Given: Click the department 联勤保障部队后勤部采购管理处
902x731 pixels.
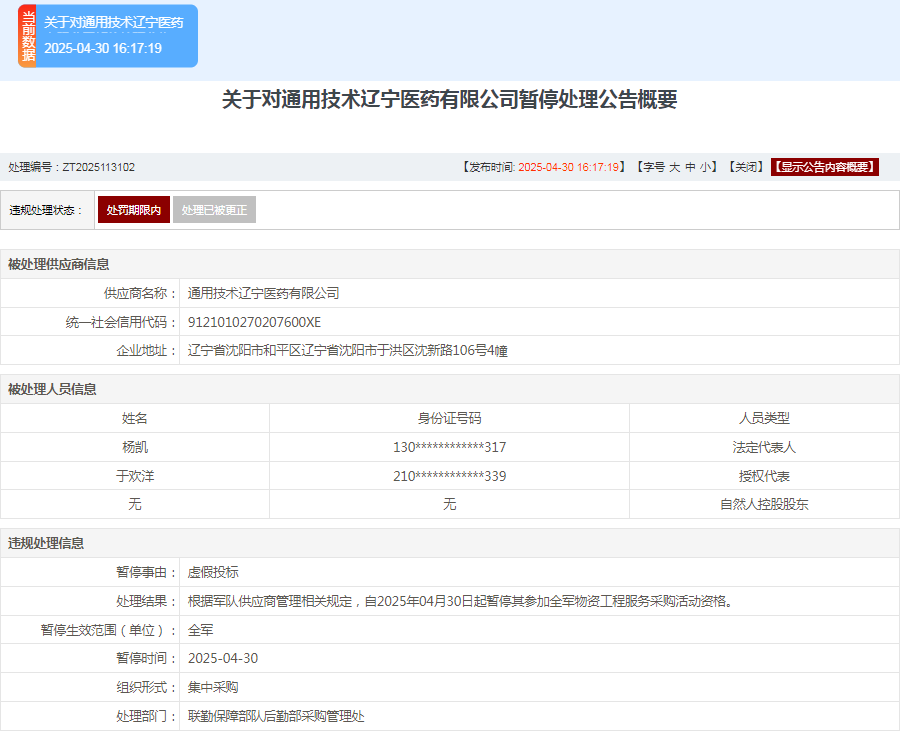Looking at the screenshot, I should click(x=276, y=716).
